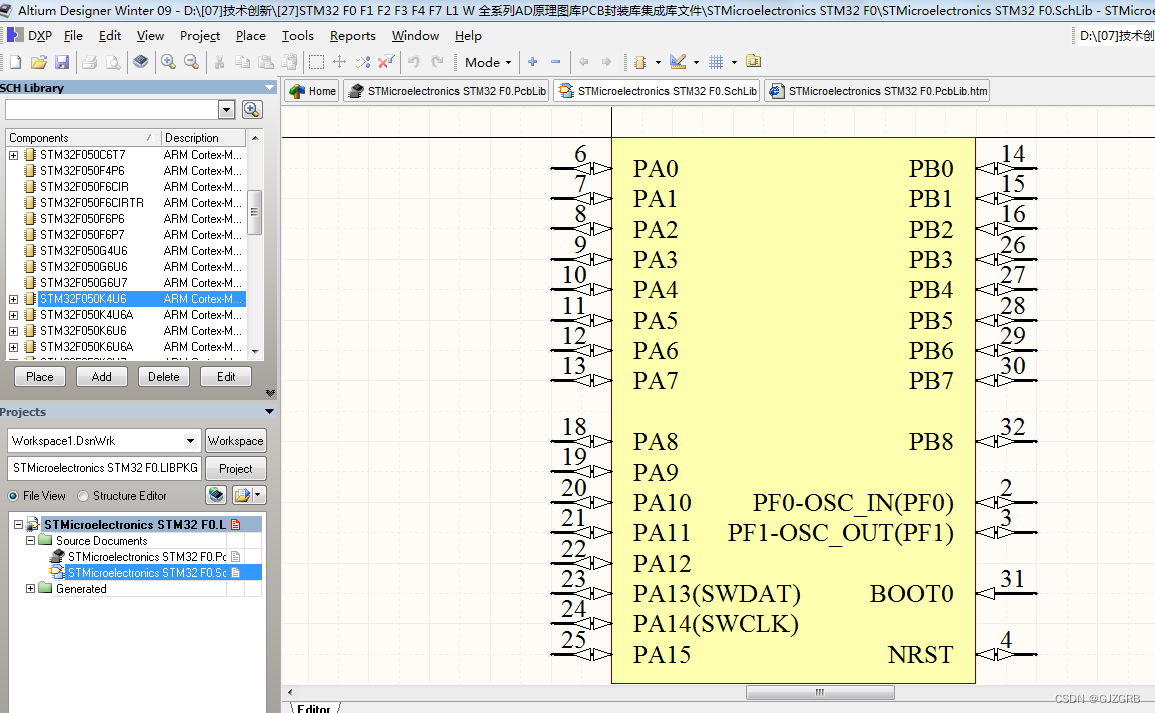Open the Workspace1.DsnWrk dropdown
The image size is (1155, 713).
pos(193,440)
